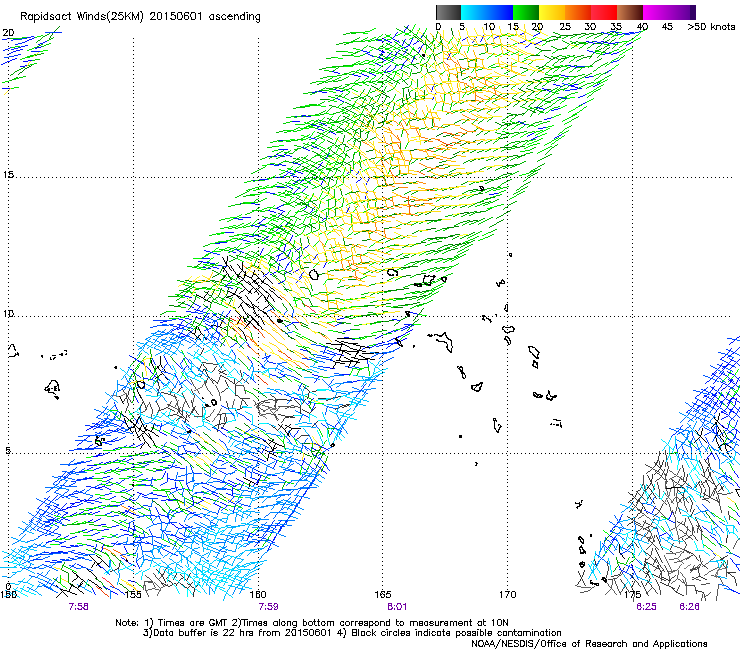Click the purple "8:01" pass time
This screenshot has height=650, width=740.
click(x=397, y=607)
